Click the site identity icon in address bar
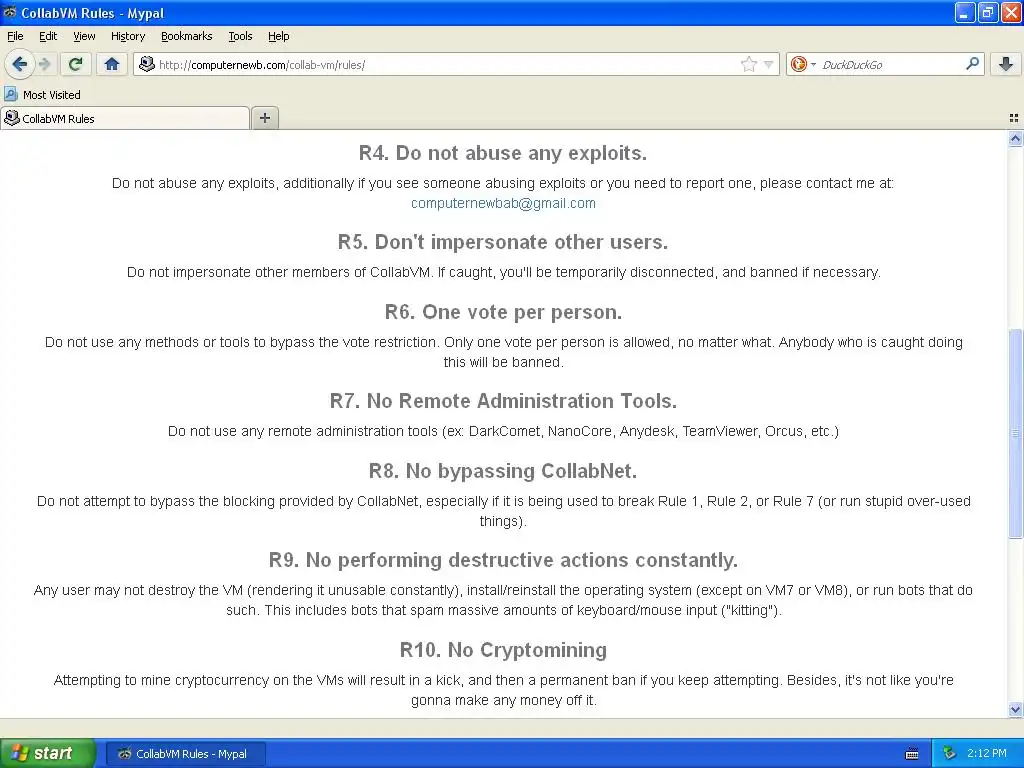 147,64
